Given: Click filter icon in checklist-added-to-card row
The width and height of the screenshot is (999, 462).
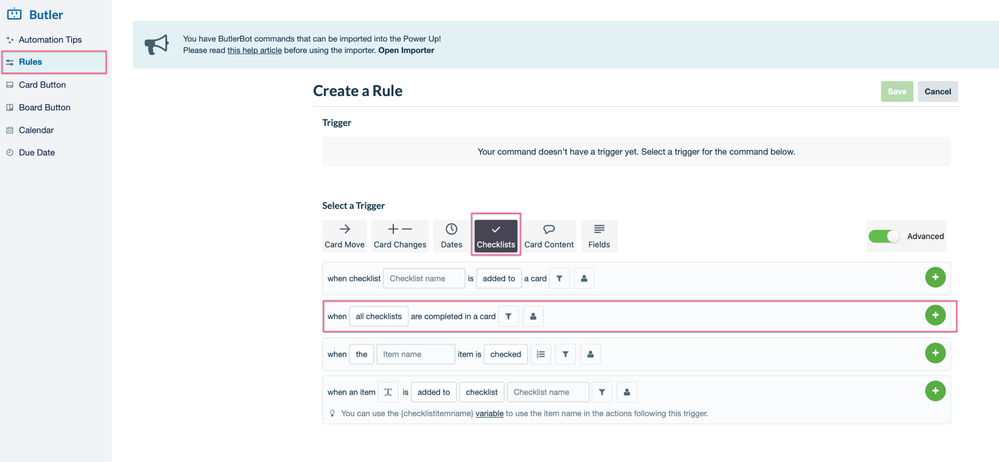Looking at the screenshot, I should pos(559,278).
